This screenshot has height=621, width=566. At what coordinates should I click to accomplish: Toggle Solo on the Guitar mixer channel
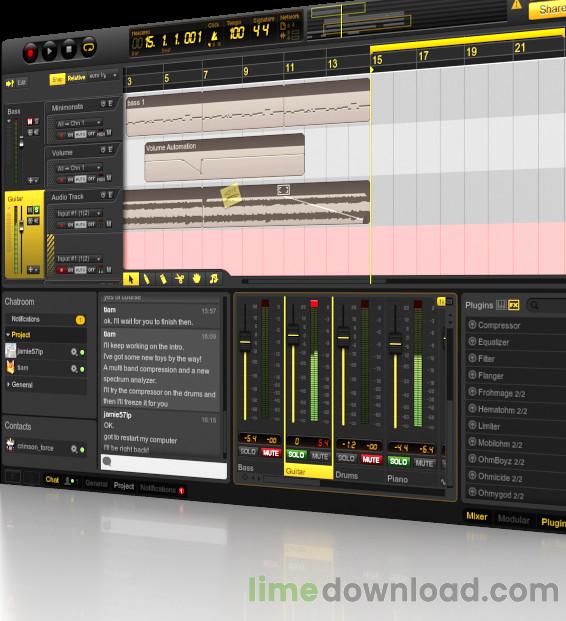296,455
